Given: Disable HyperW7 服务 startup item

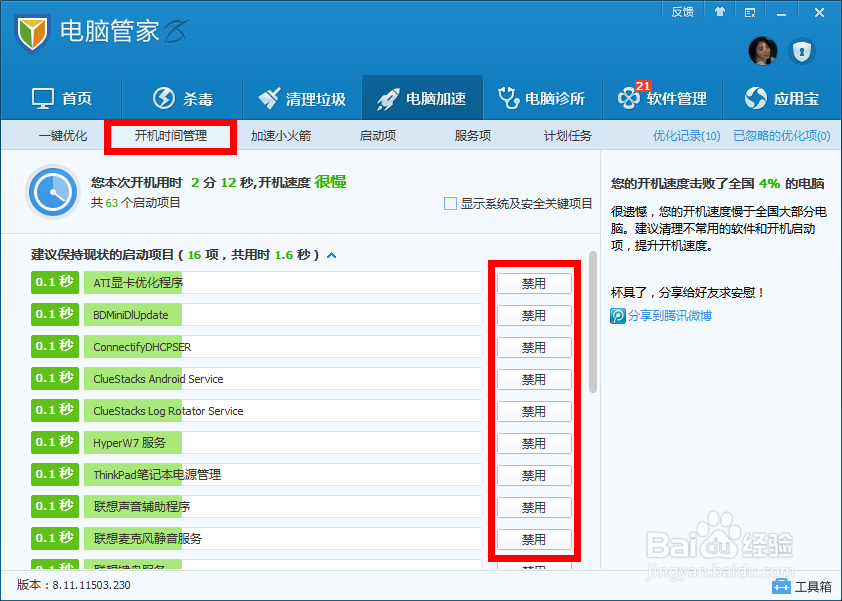Looking at the screenshot, I should [x=534, y=443].
